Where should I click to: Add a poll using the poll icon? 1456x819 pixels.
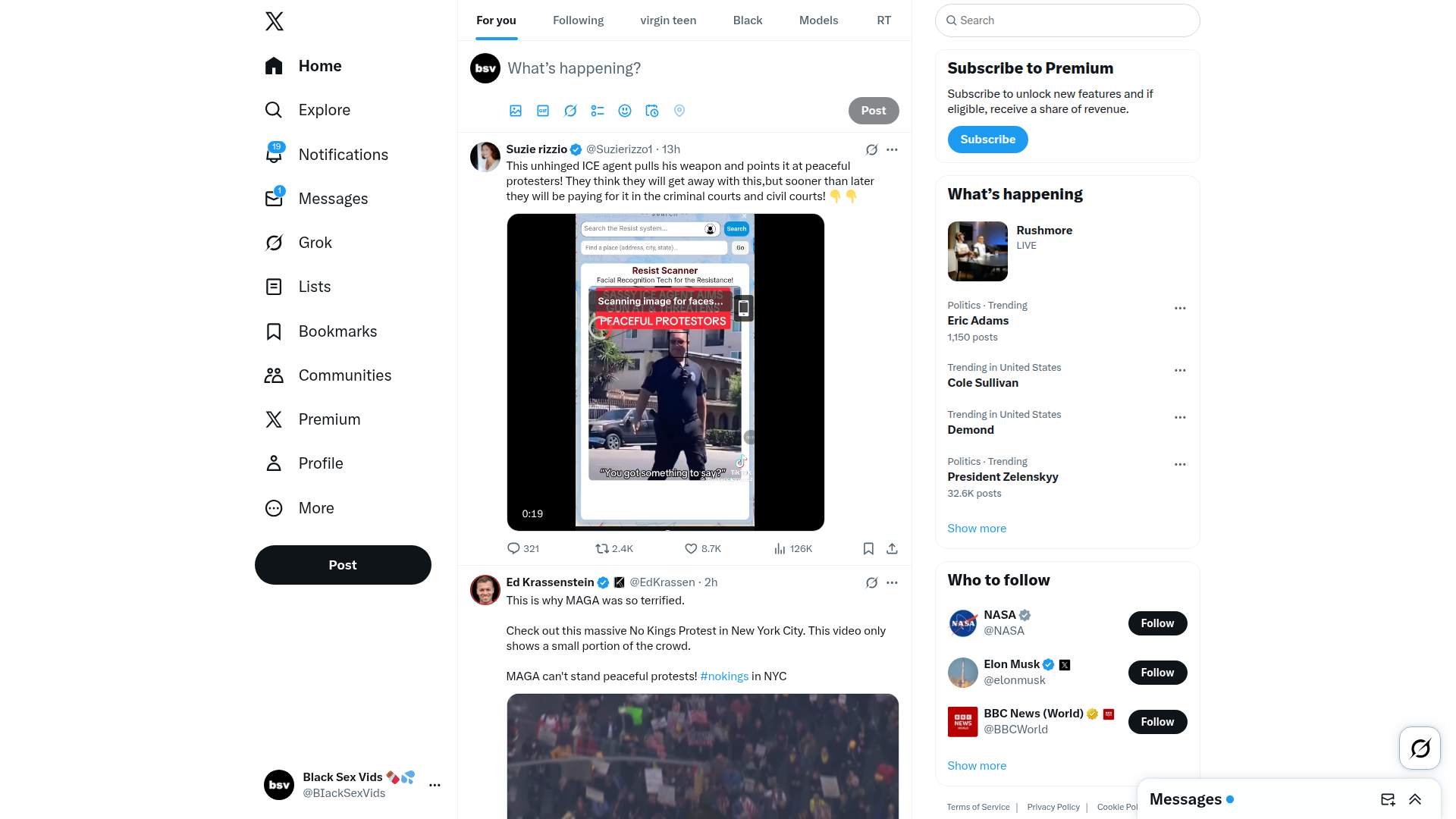click(598, 111)
